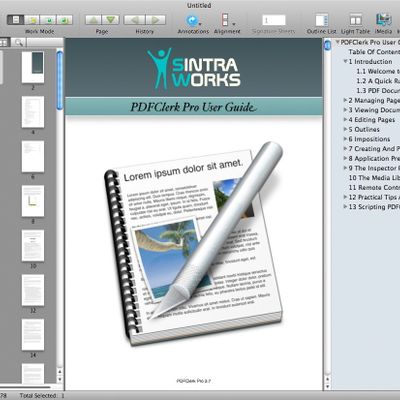Select the 5 Outlines entry text
The width and height of the screenshot is (400, 400).
[x=364, y=129]
